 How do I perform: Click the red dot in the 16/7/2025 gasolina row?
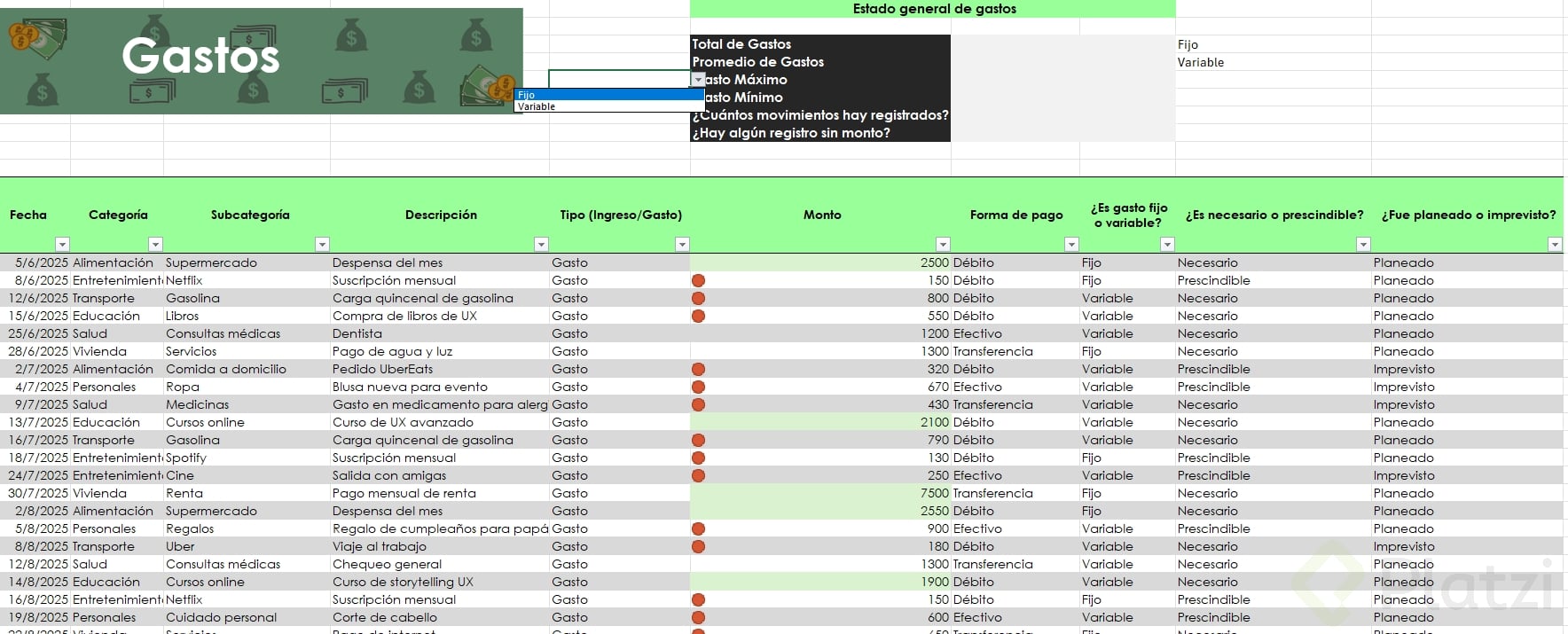(698, 440)
